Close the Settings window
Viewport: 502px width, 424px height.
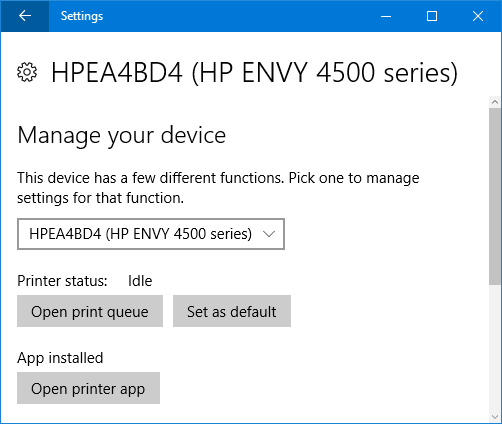click(478, 16)
